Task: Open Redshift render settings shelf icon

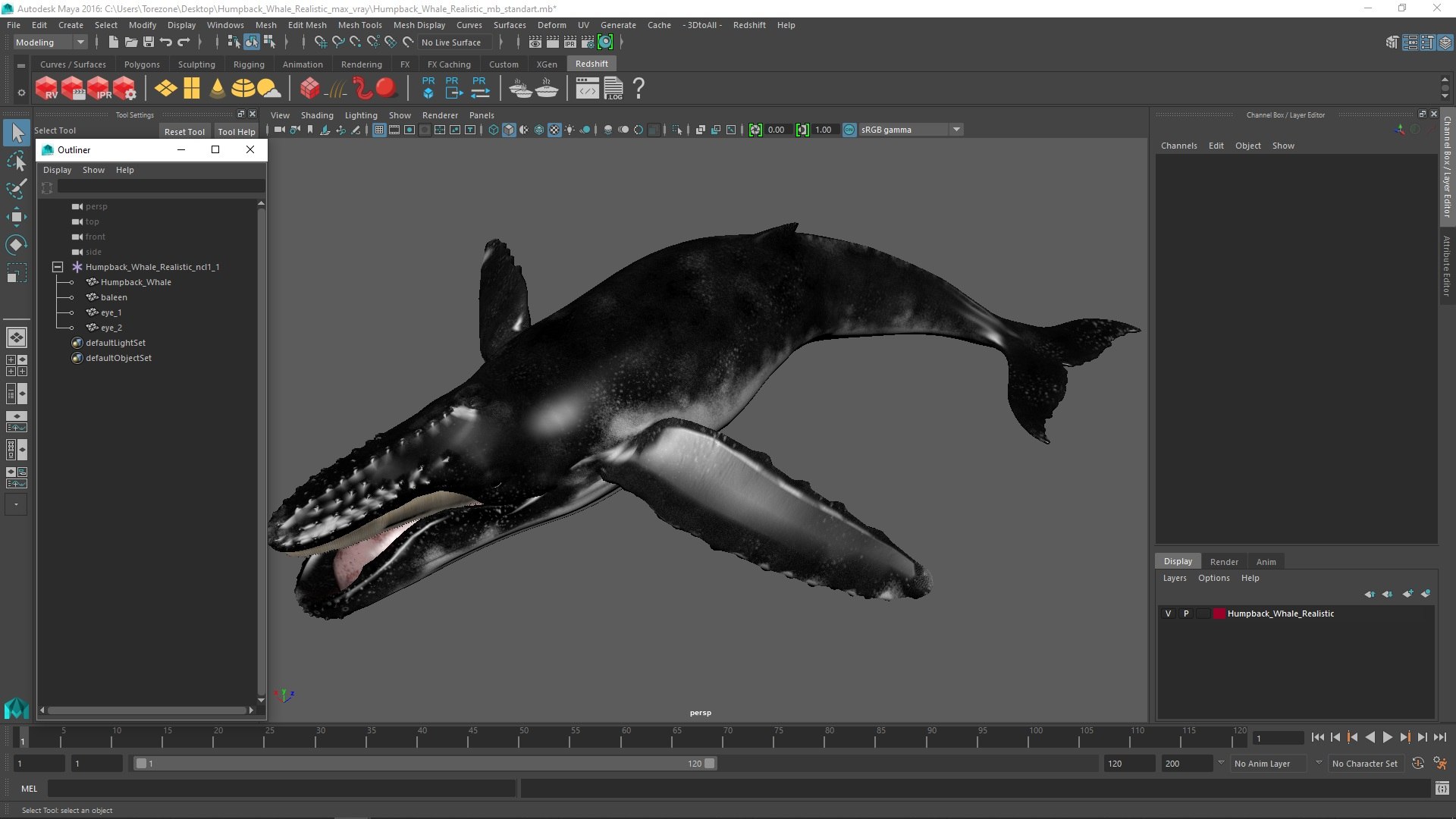Action: 124,88
